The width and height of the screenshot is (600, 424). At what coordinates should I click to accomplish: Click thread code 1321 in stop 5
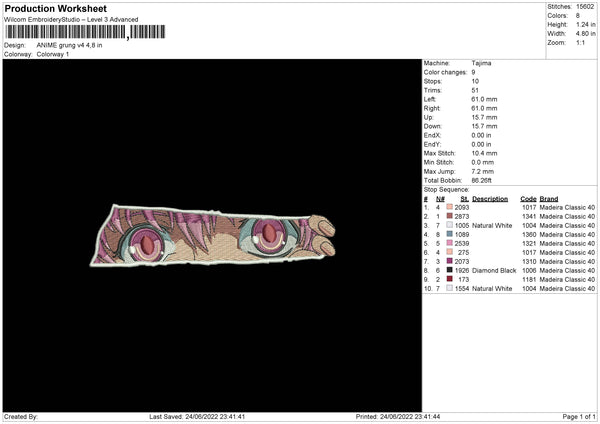(x=529, y=243)
